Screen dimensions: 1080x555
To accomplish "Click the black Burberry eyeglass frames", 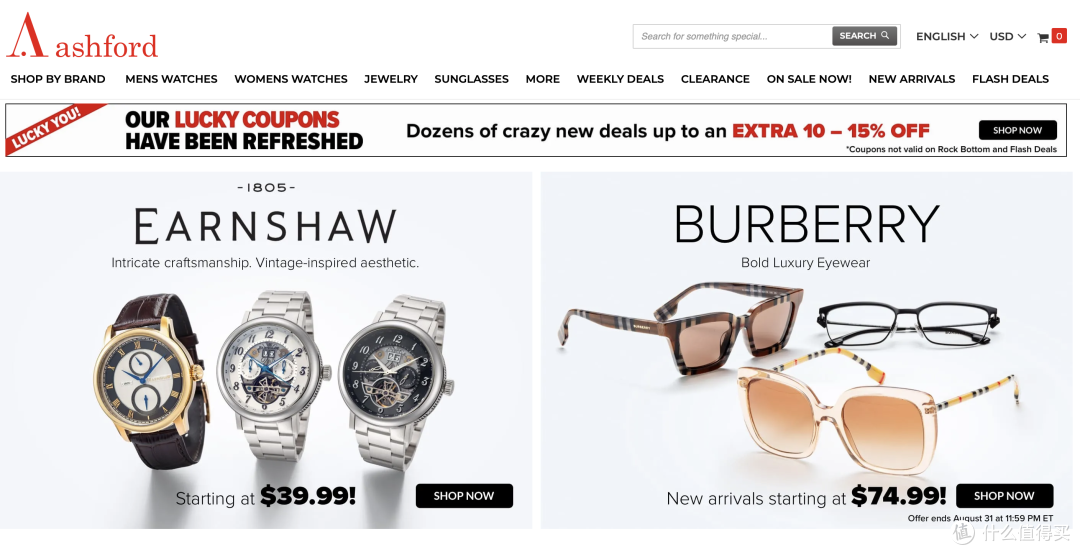I will coord(907,325).
